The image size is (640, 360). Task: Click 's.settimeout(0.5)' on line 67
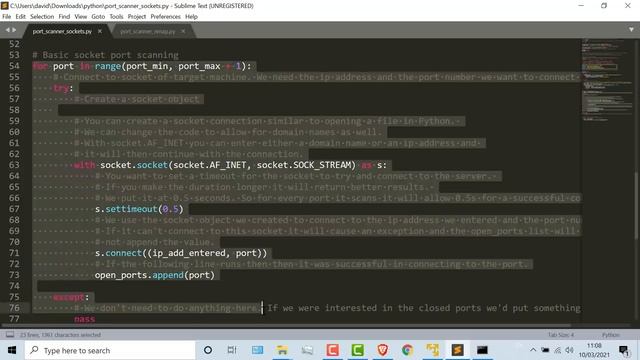(x=139, y=209)
